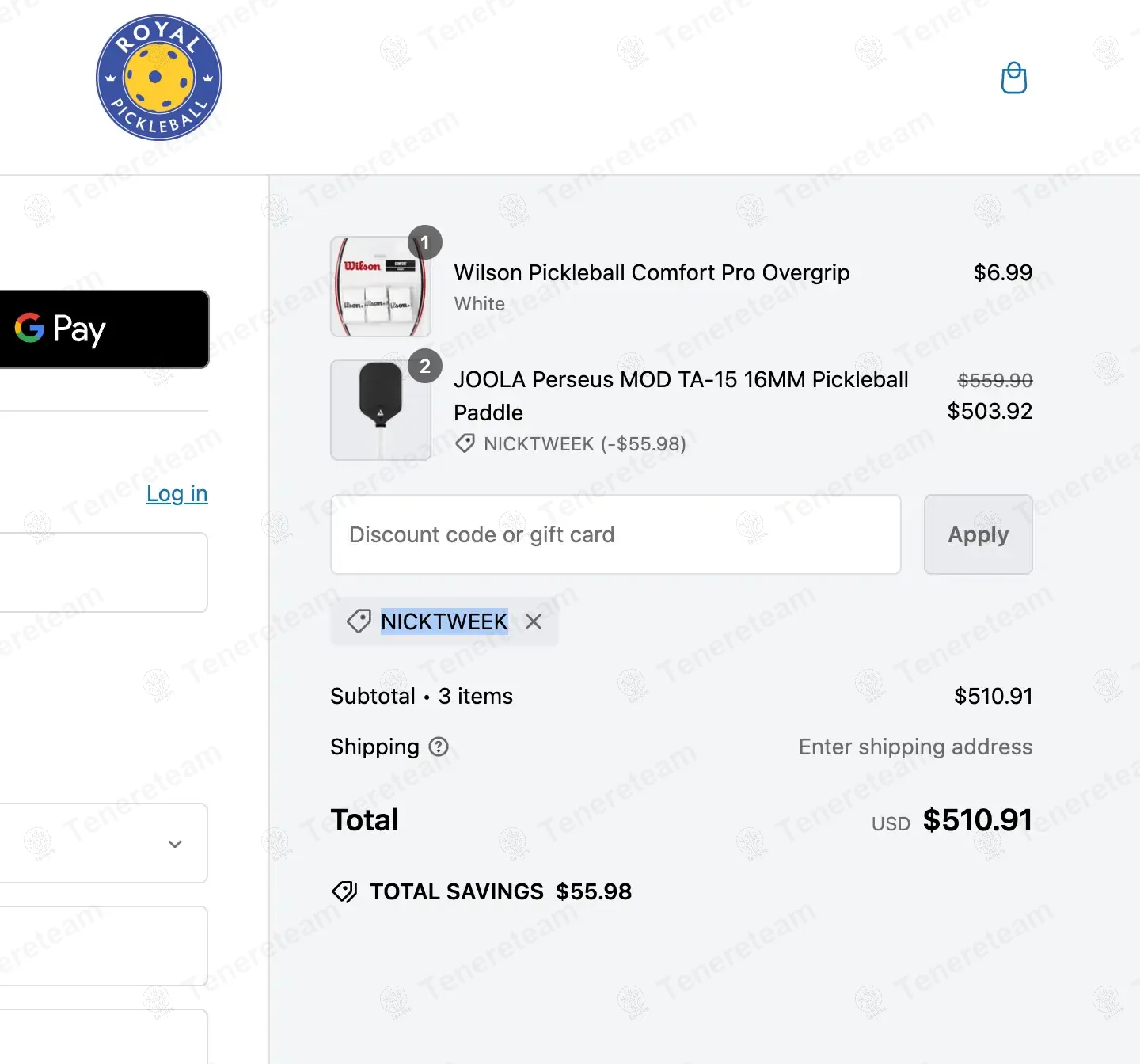
Task: Click the shipping help question mark icon
Action: (439, 747)
